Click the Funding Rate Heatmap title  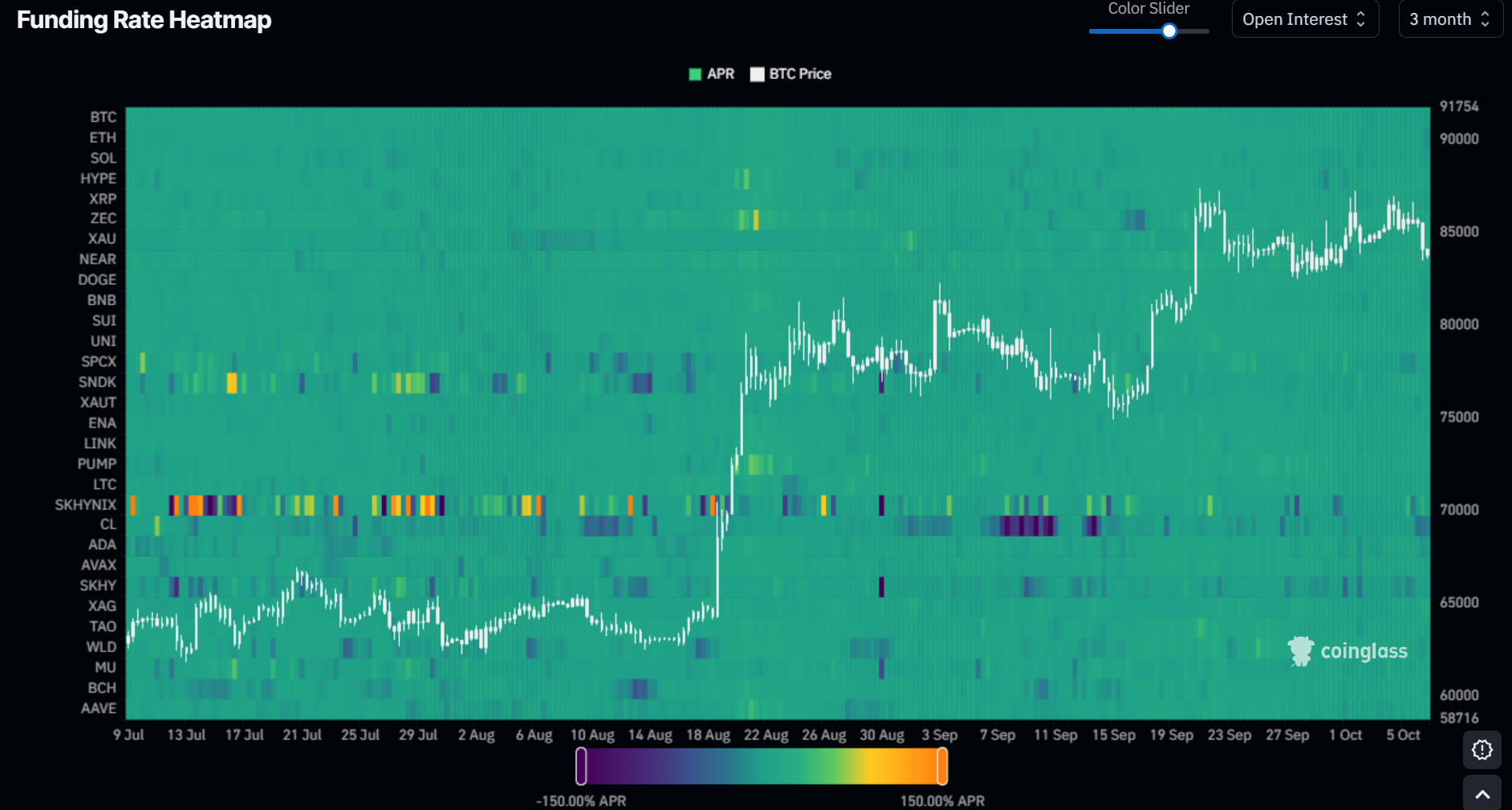tap(144, 20)
